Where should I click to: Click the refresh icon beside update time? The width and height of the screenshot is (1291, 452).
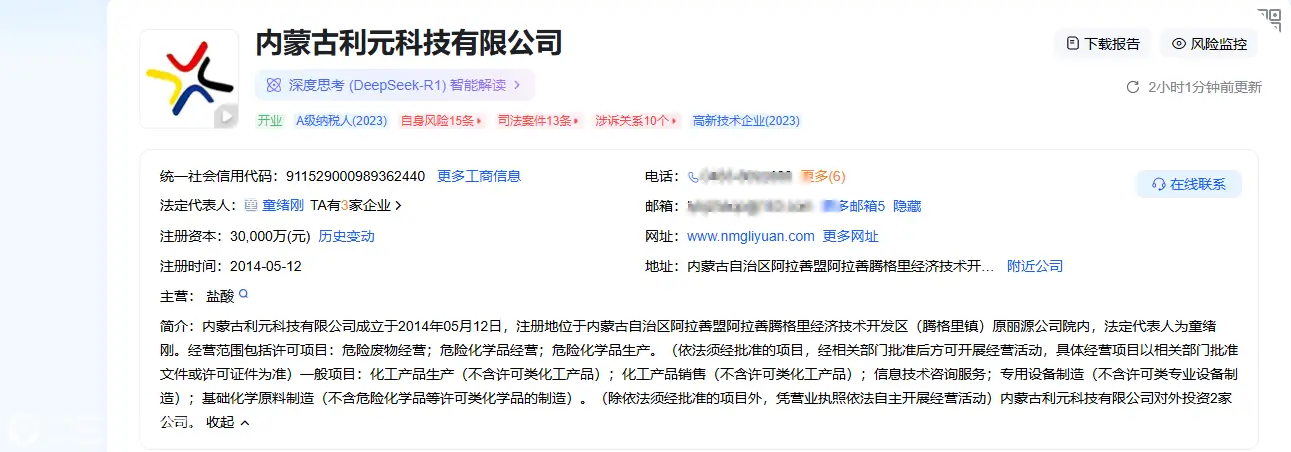(1133, 87)
